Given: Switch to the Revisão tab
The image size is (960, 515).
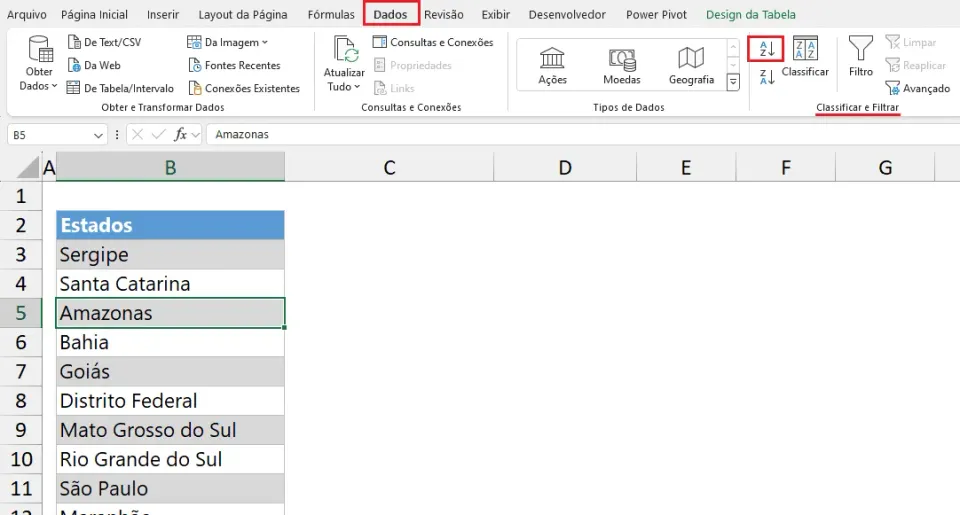Looking at the screenshot, I should [443, 14].
